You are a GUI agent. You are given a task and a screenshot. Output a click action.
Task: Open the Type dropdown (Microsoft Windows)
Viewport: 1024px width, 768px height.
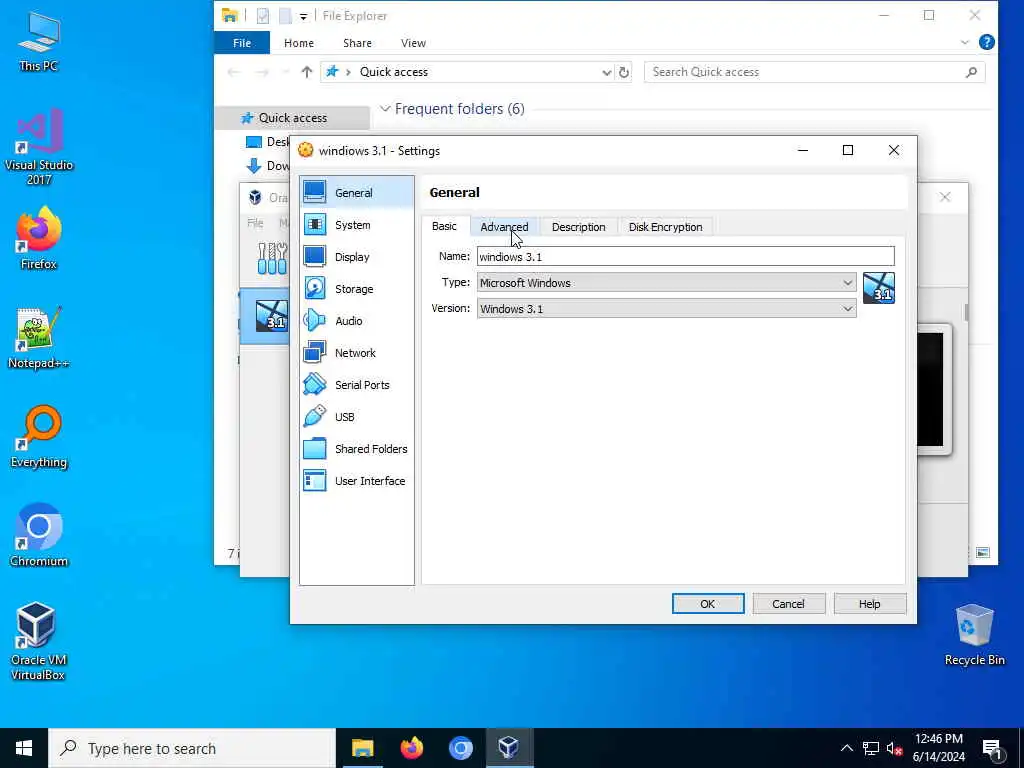click(x=666, y=283)
